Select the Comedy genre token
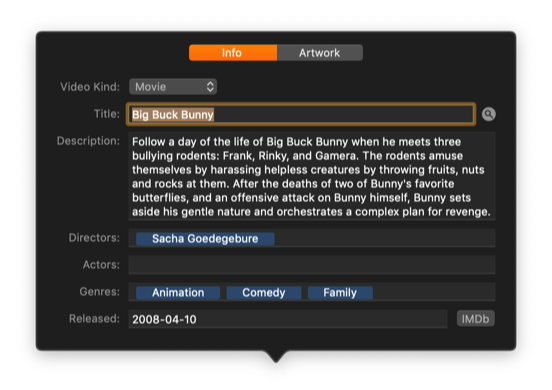The width and height of the screenshot is (552, 390). 264,292
